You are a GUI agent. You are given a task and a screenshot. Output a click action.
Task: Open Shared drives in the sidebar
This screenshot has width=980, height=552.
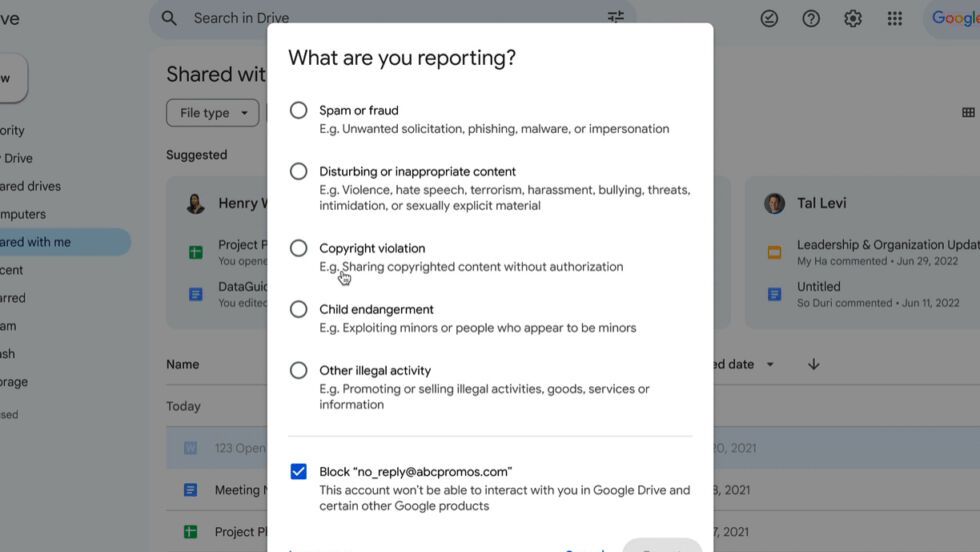click(31, 186)
